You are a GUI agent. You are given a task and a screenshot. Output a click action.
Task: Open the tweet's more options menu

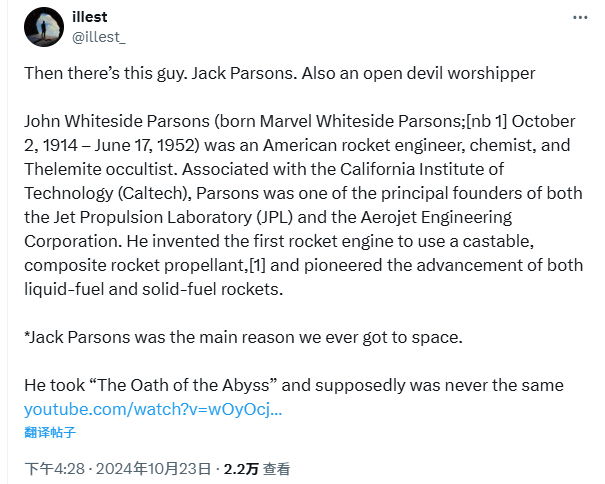(x=580, y=18)
